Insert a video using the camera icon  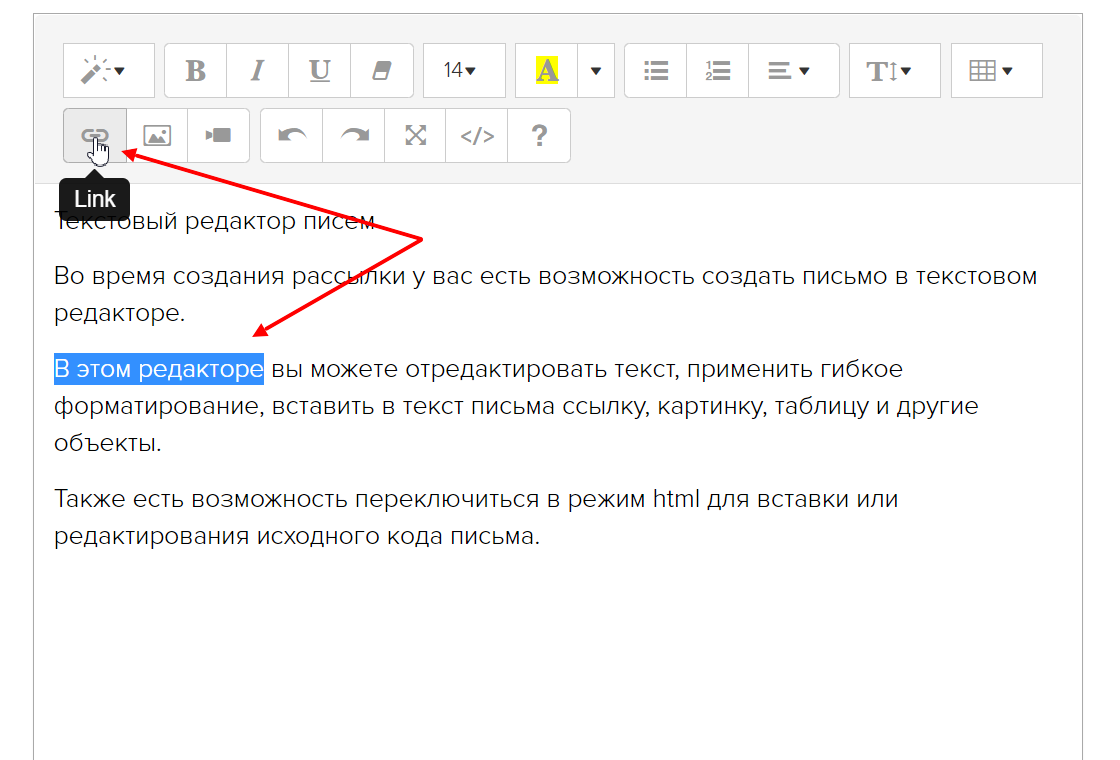[219, 136]
